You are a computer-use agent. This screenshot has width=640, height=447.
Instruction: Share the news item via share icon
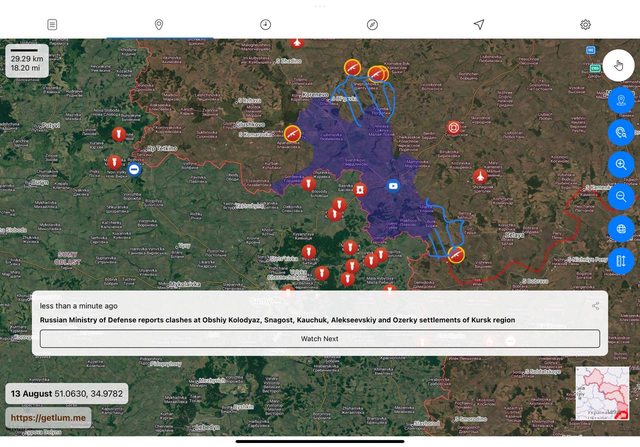[x=596, y=306]
